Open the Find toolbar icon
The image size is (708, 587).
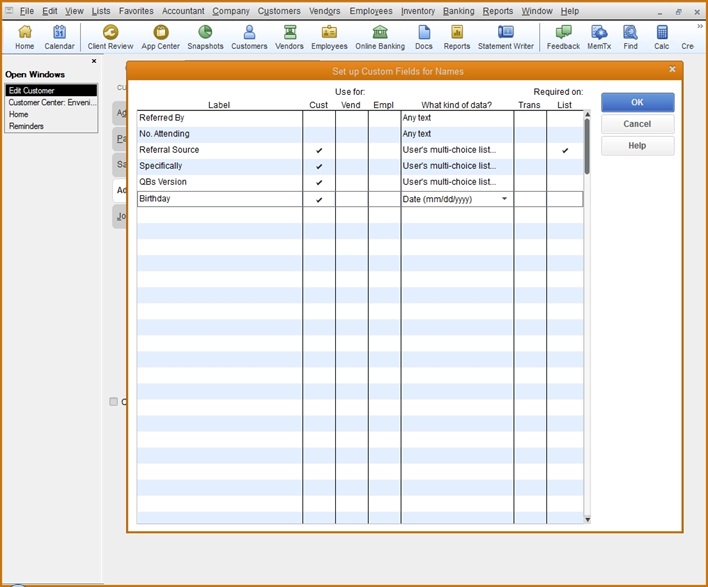[x=630, y=37]
